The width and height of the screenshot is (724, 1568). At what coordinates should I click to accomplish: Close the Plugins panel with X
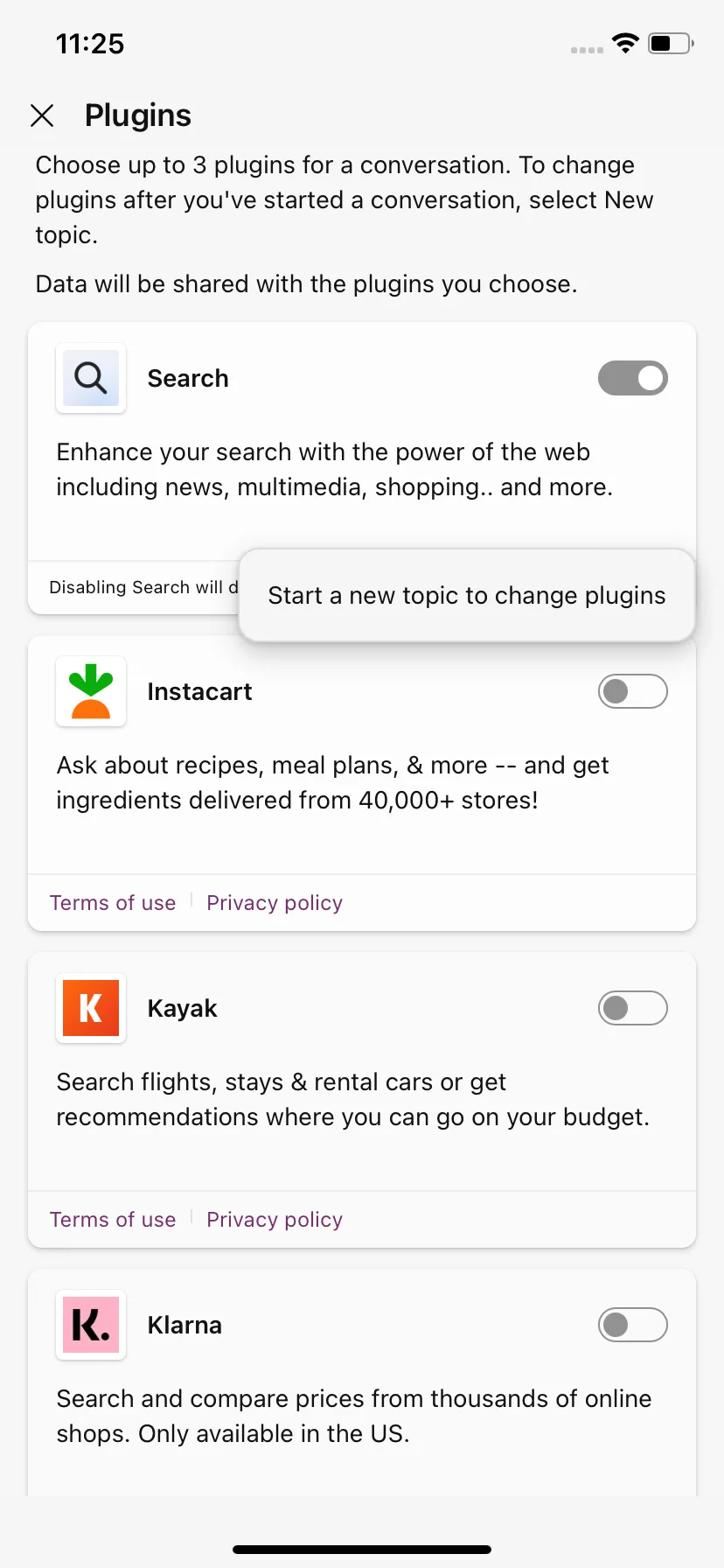click(x=42, y=115)
